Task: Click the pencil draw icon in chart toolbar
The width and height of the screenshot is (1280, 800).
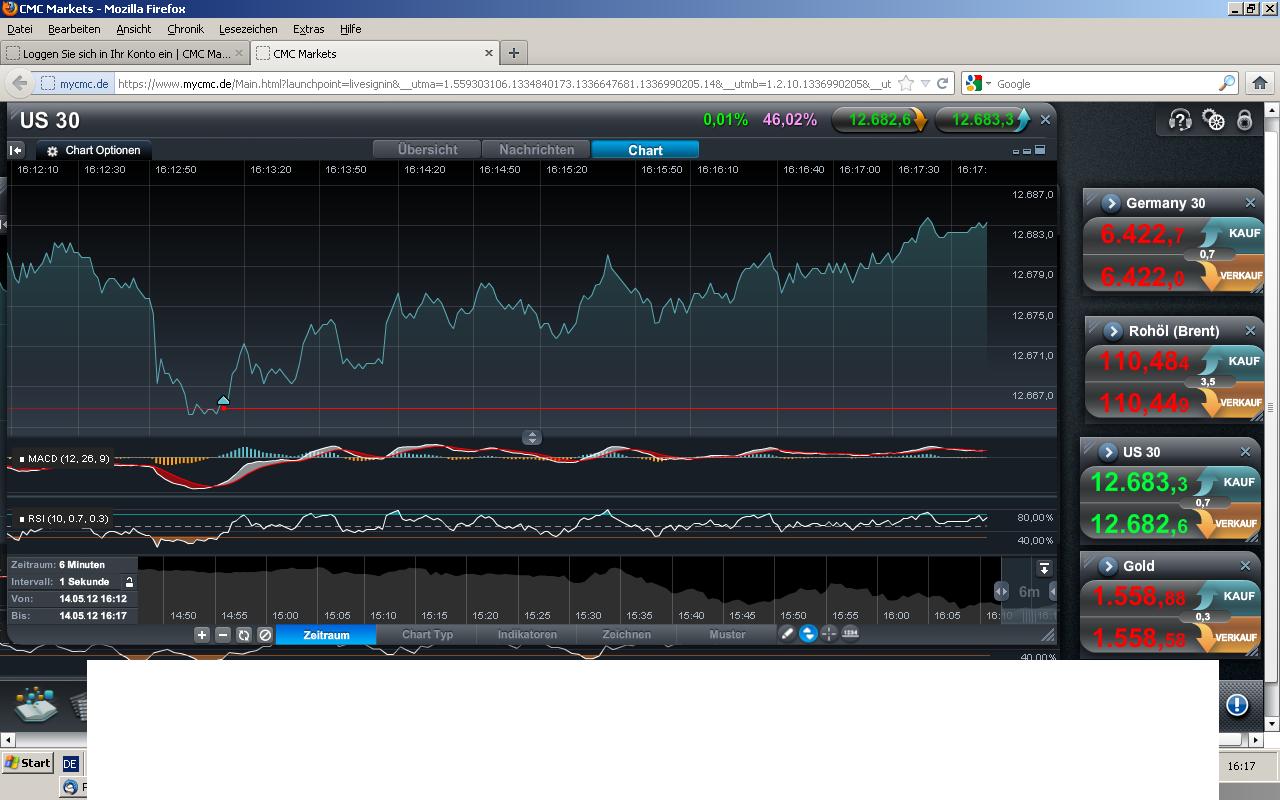Action: pyautogui.click(x=787, y=634)
